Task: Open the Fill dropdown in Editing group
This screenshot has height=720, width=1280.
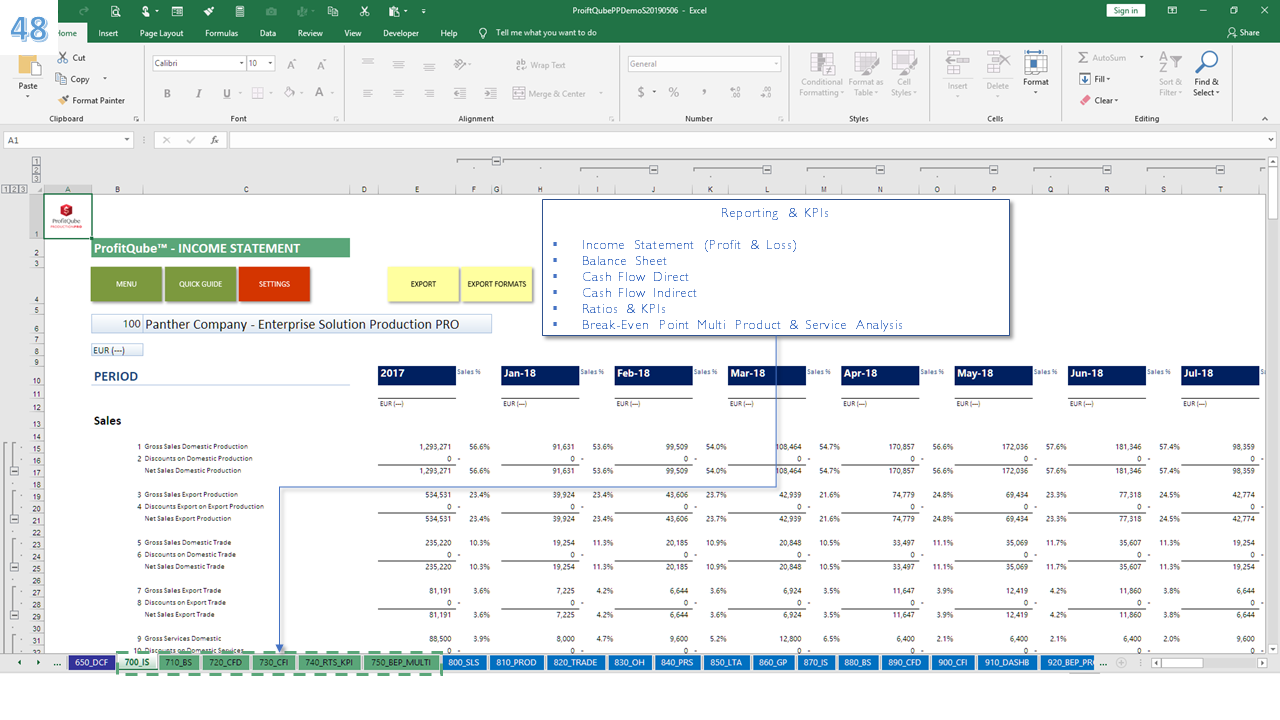Action: pyautogui.click(x=1095, y=79)
